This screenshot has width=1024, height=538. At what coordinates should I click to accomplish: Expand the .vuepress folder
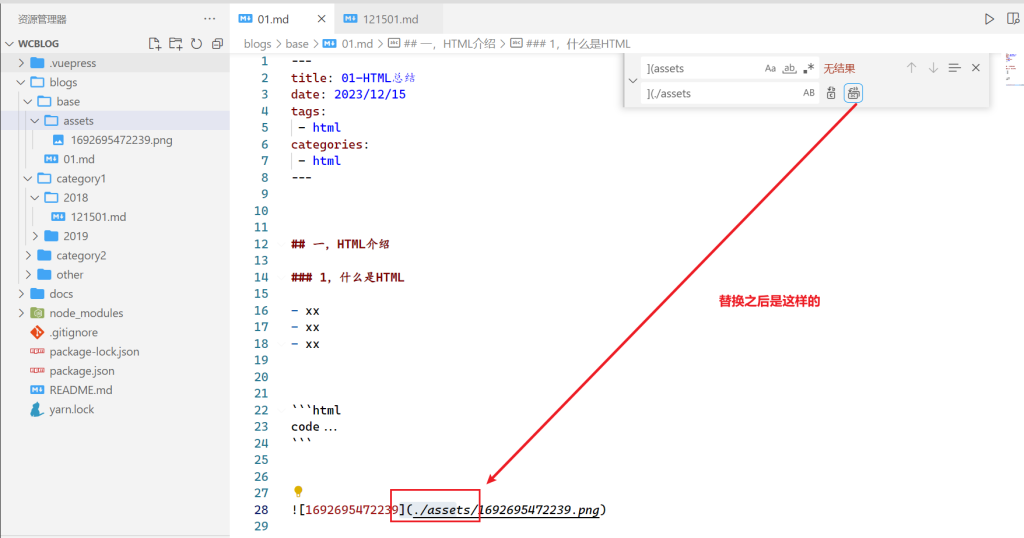[x=21, y=63]
